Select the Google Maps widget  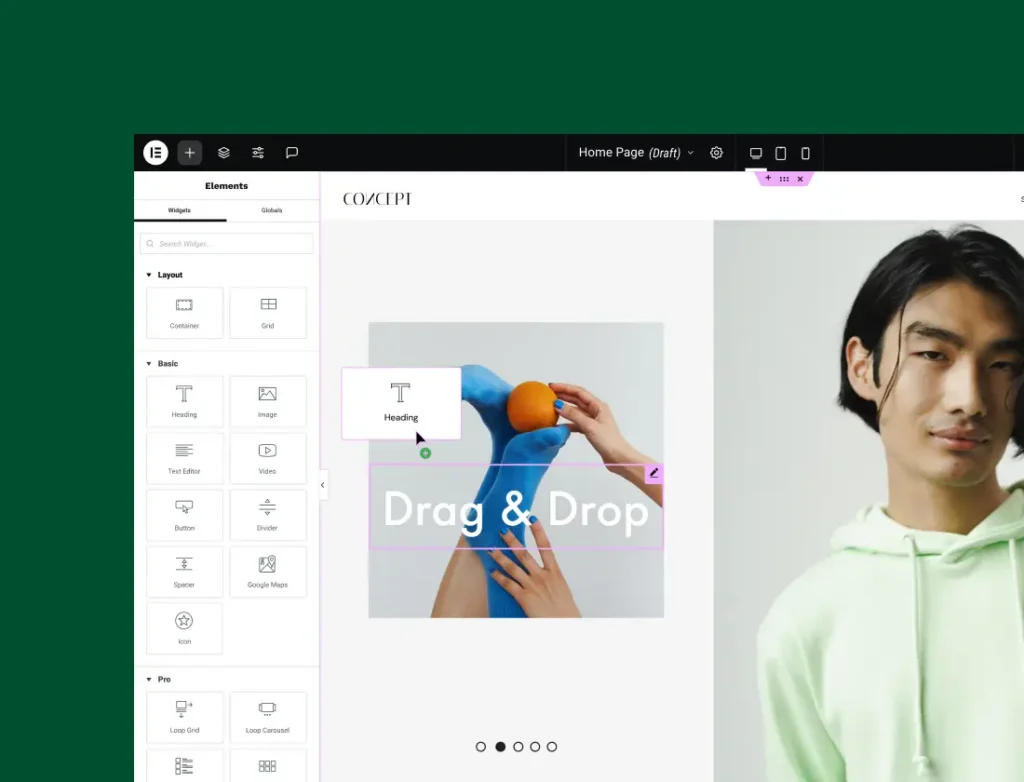pos(267,572)
